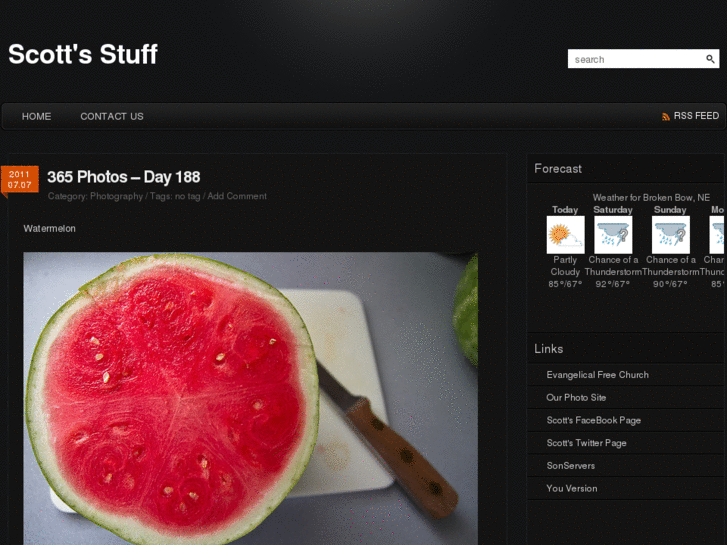Click the orange RSS feed icon

666,116
